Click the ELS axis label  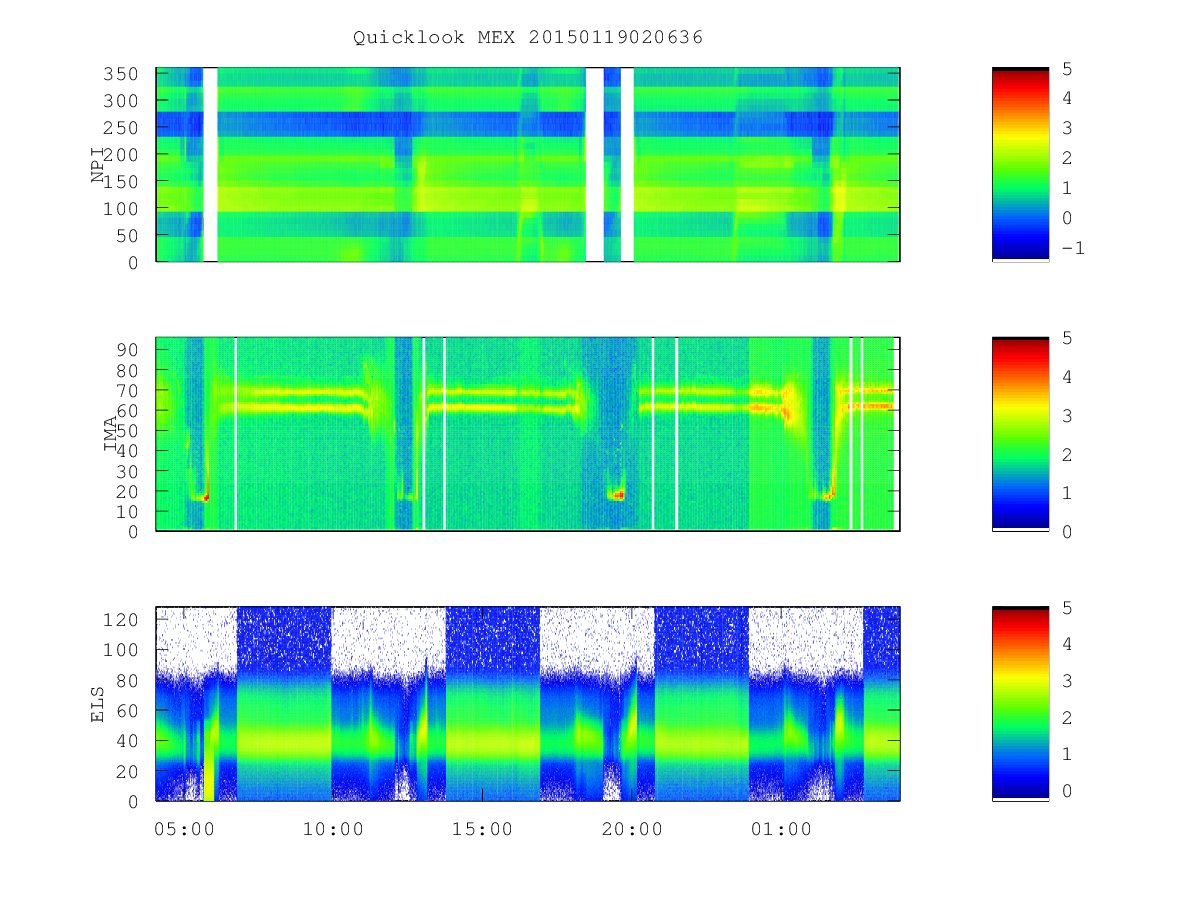coord(98,704)
